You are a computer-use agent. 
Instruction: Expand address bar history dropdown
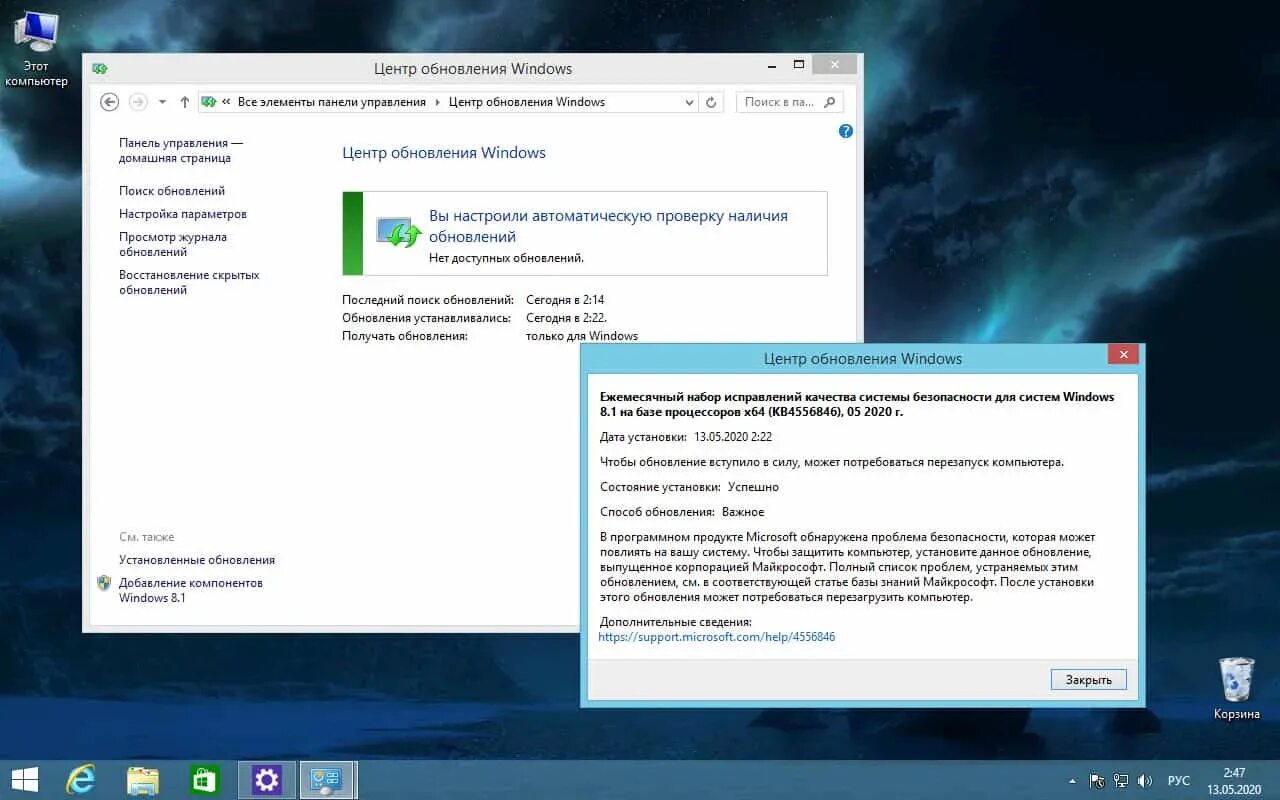coord(689,102)
